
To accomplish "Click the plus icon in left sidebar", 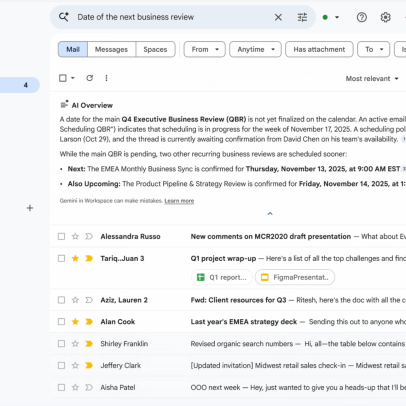I will (30, 208).
